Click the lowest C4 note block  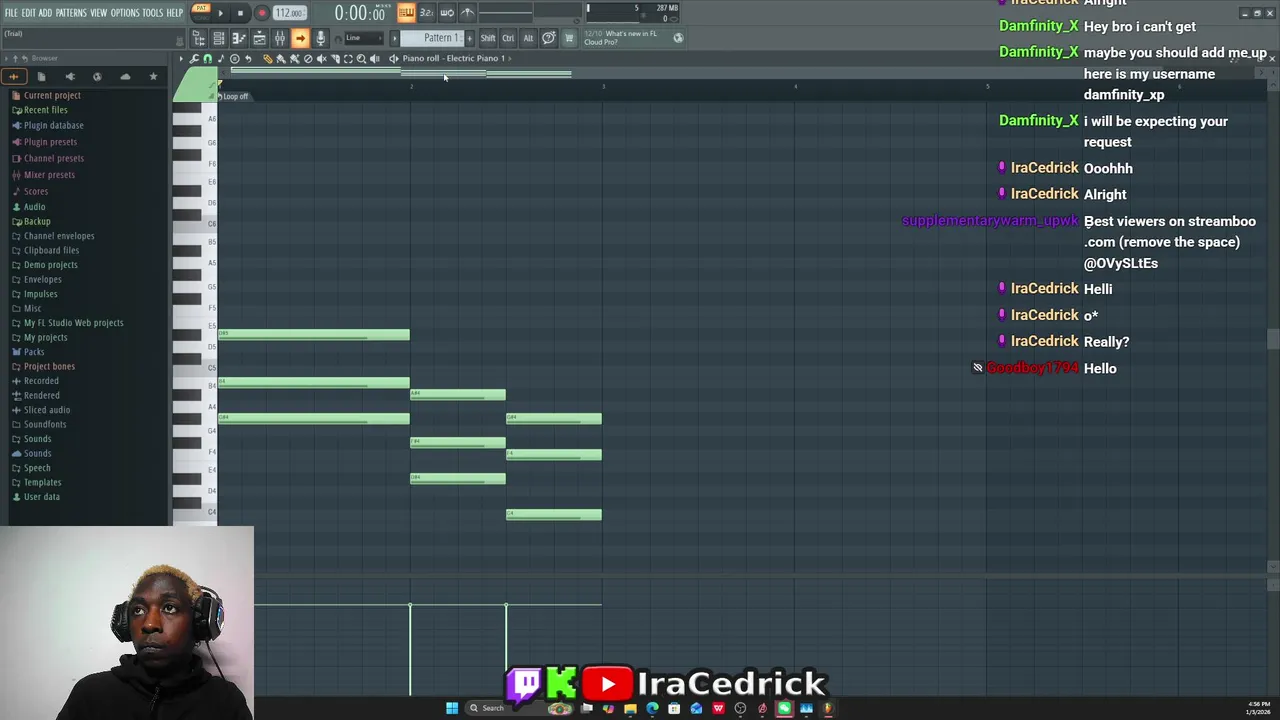coord(554,515)
